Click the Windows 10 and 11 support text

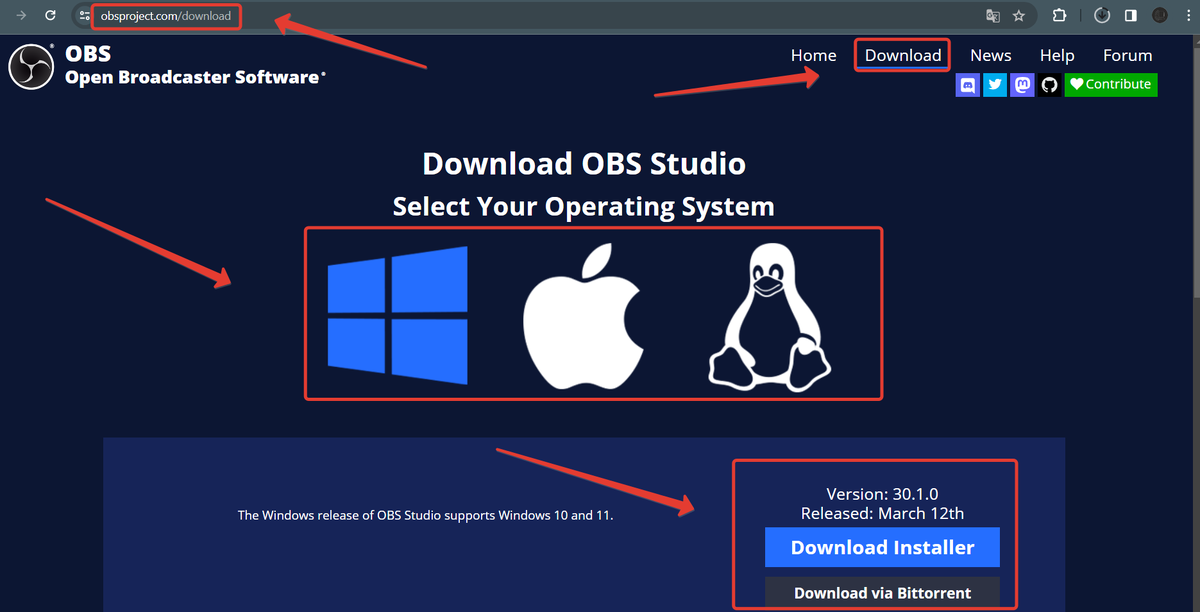(425, 516)
